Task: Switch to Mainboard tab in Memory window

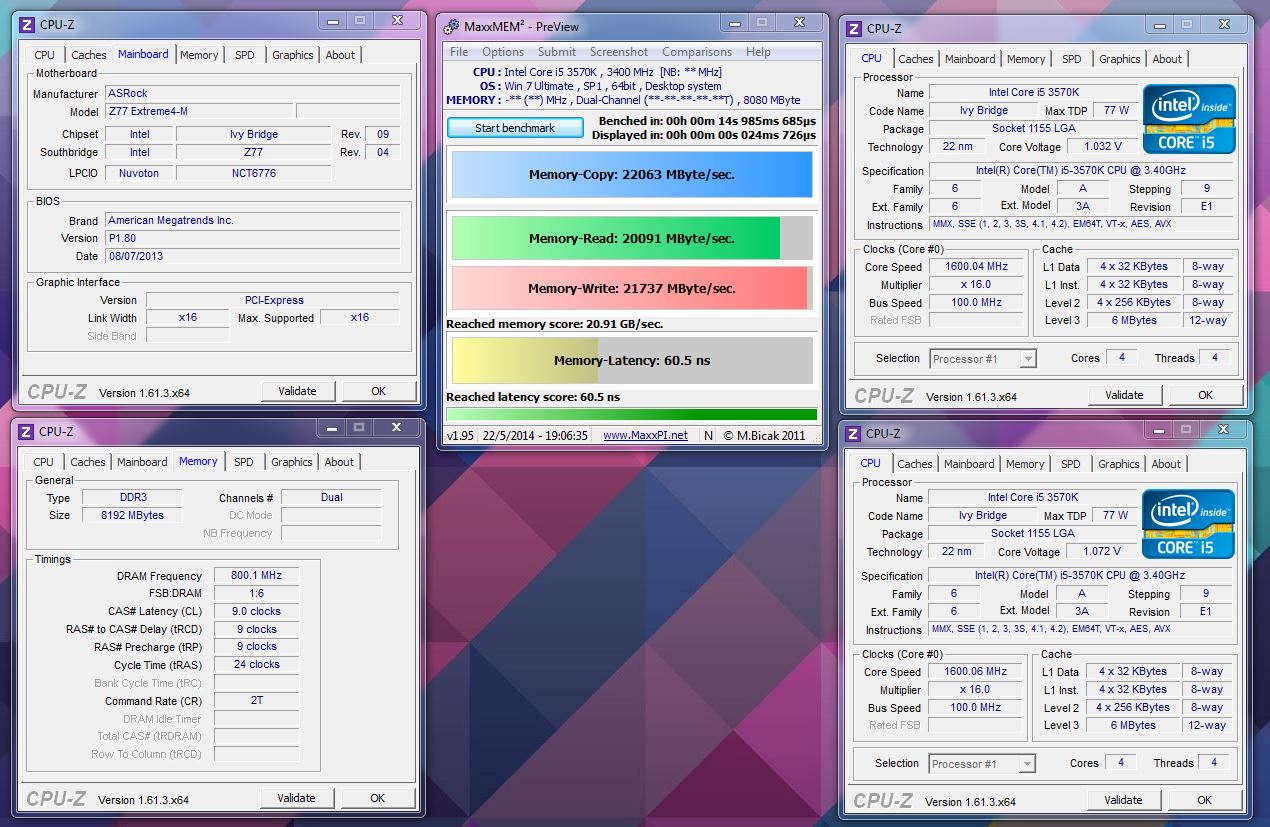Action: (x=142, y=462)
